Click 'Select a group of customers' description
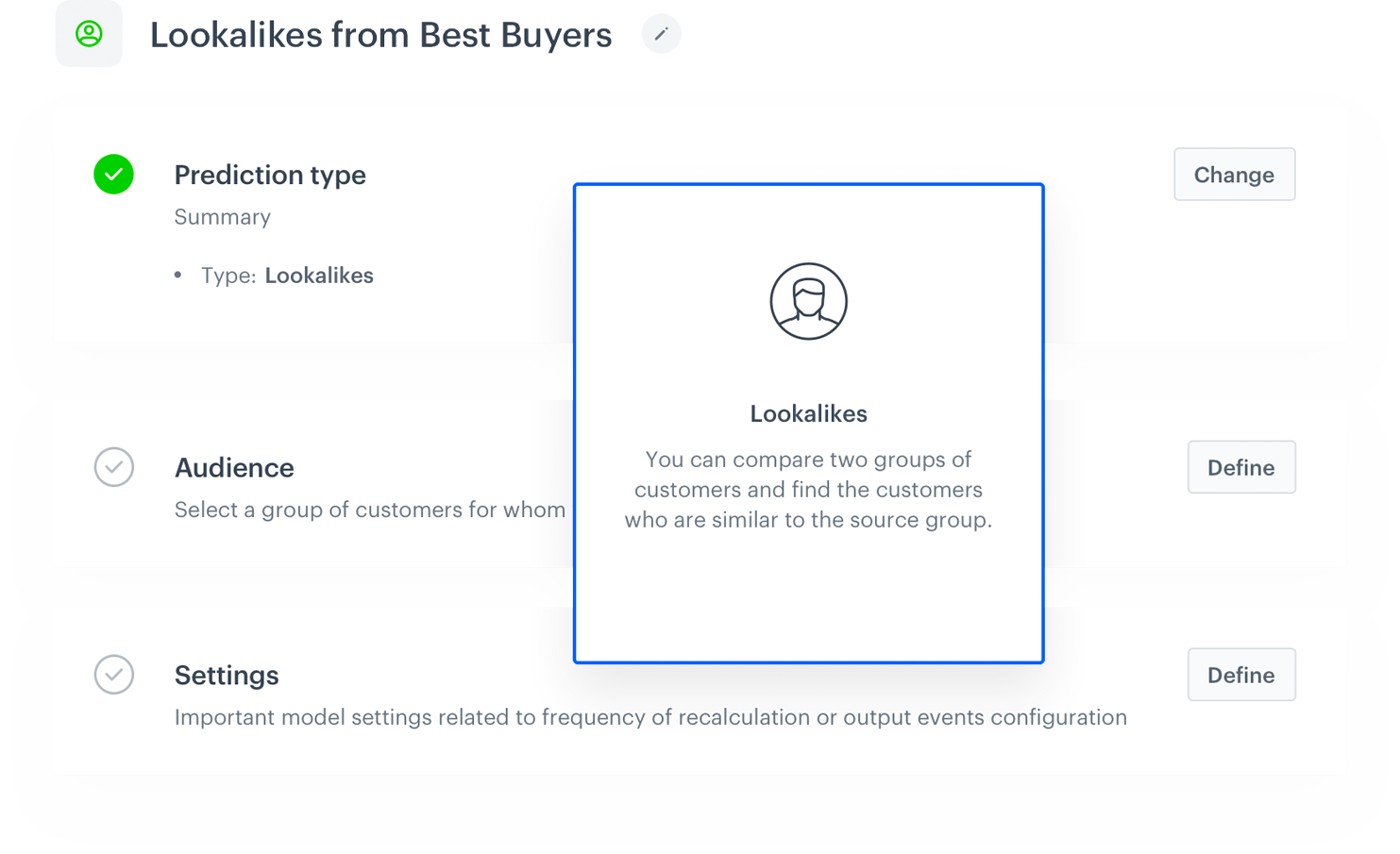 tap(370, 510)
